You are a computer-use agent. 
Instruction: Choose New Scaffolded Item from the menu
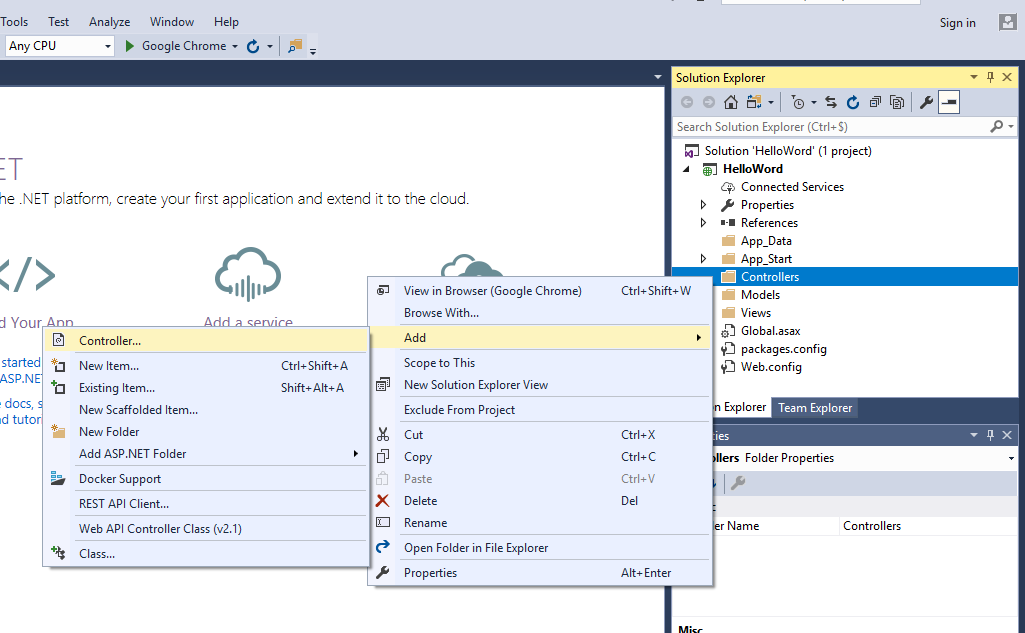point(138,409)
